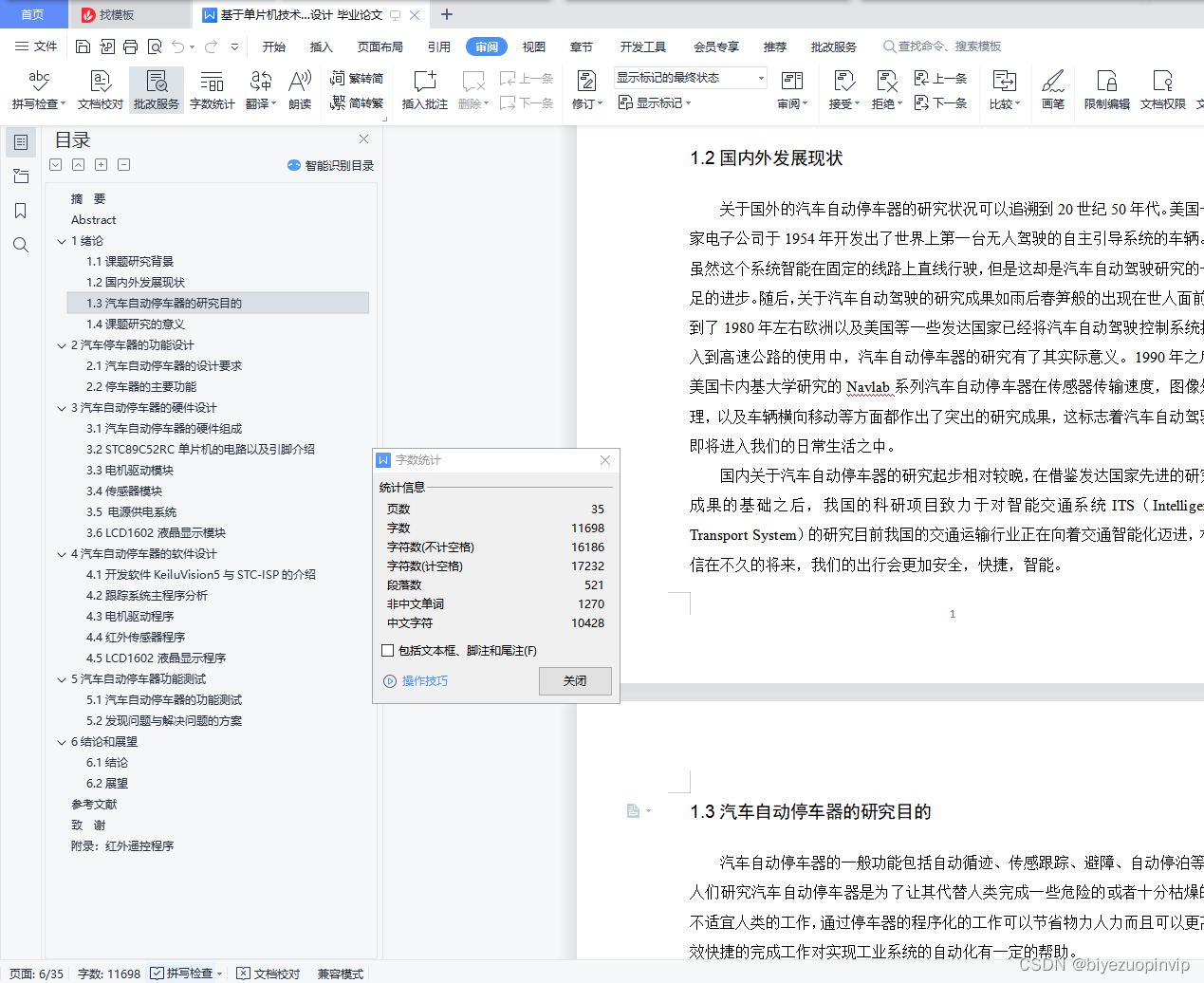Screen dimensions: 1204x983
Task: Open the 拼写检查 spell check tool
Action: [38, 90]
